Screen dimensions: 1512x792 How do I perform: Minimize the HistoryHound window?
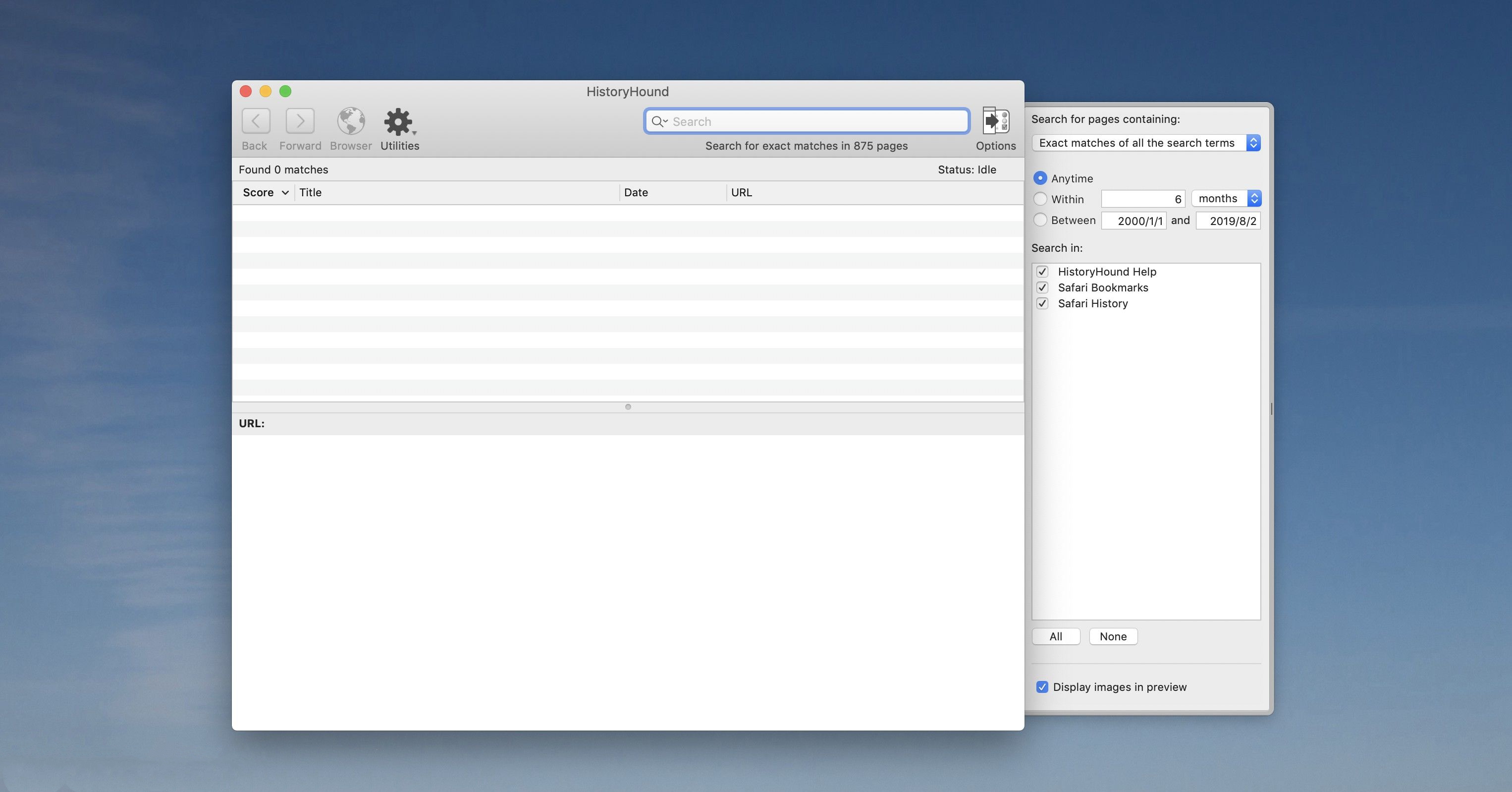[x=266, y=91]
